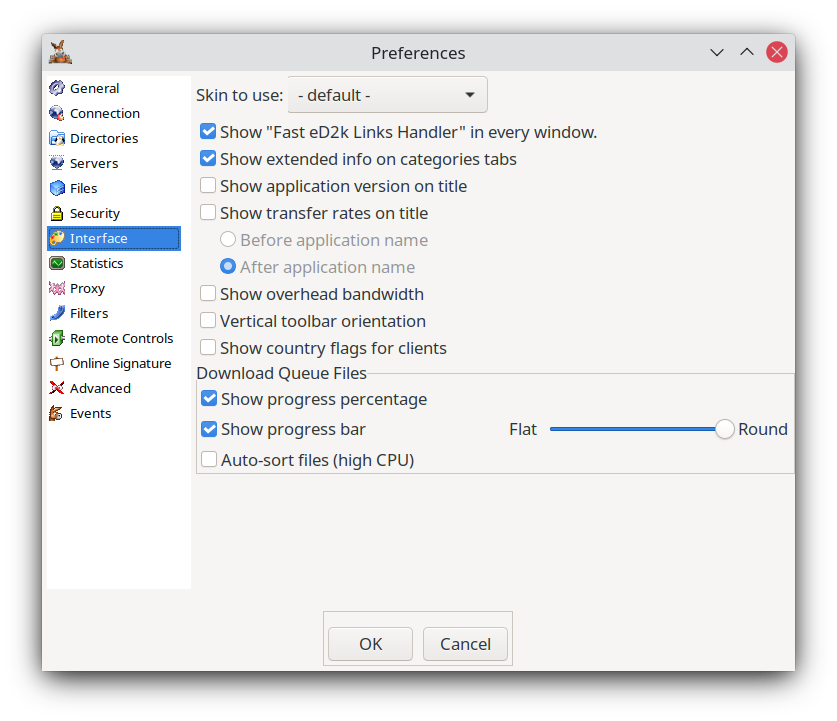The image size is (837, 721).
Task: Maximize the Preferences window
Action: click(x=747, y=52)
